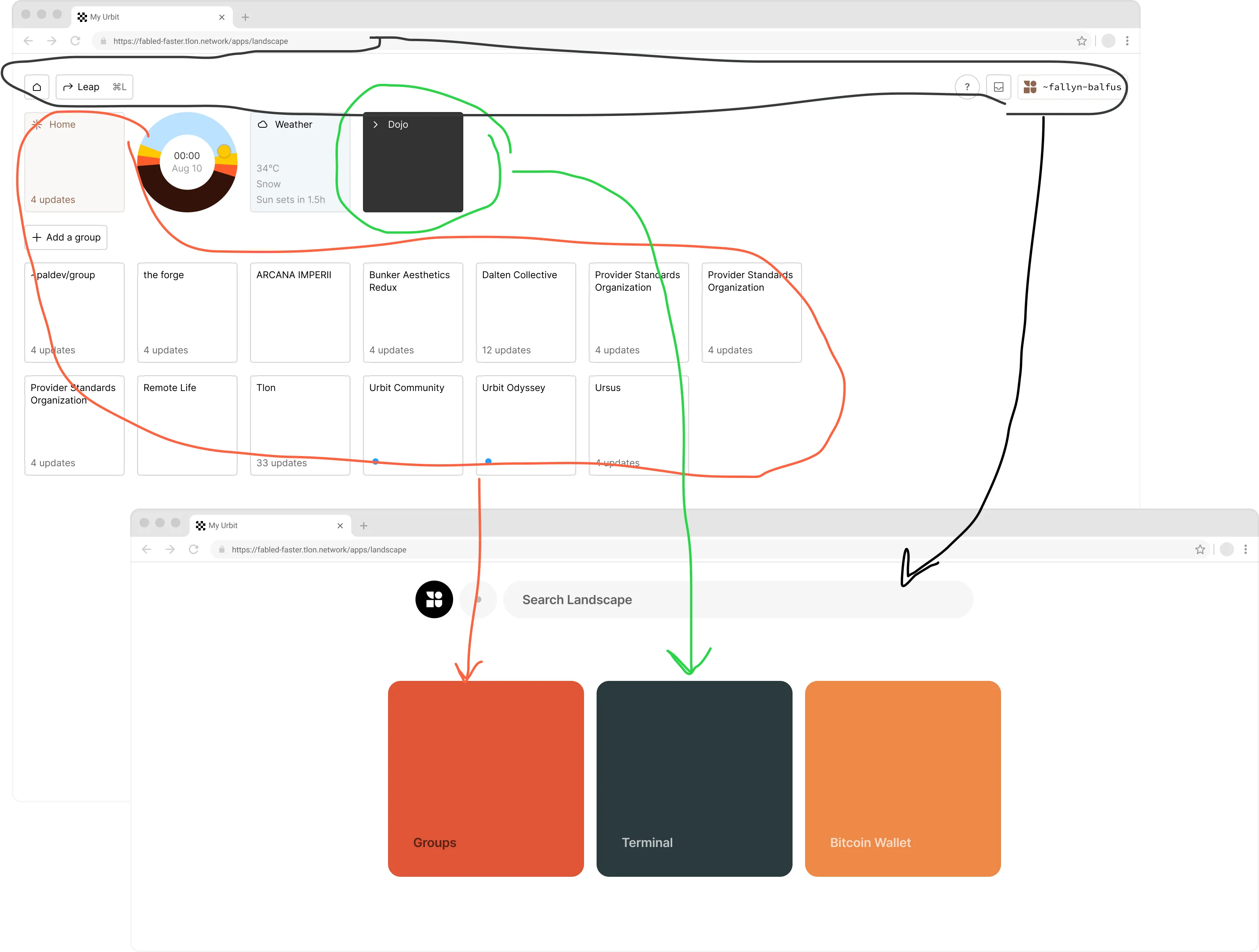Open the Dalten Collective group tile
This screenshot has width=1259, height=952.
525,312
